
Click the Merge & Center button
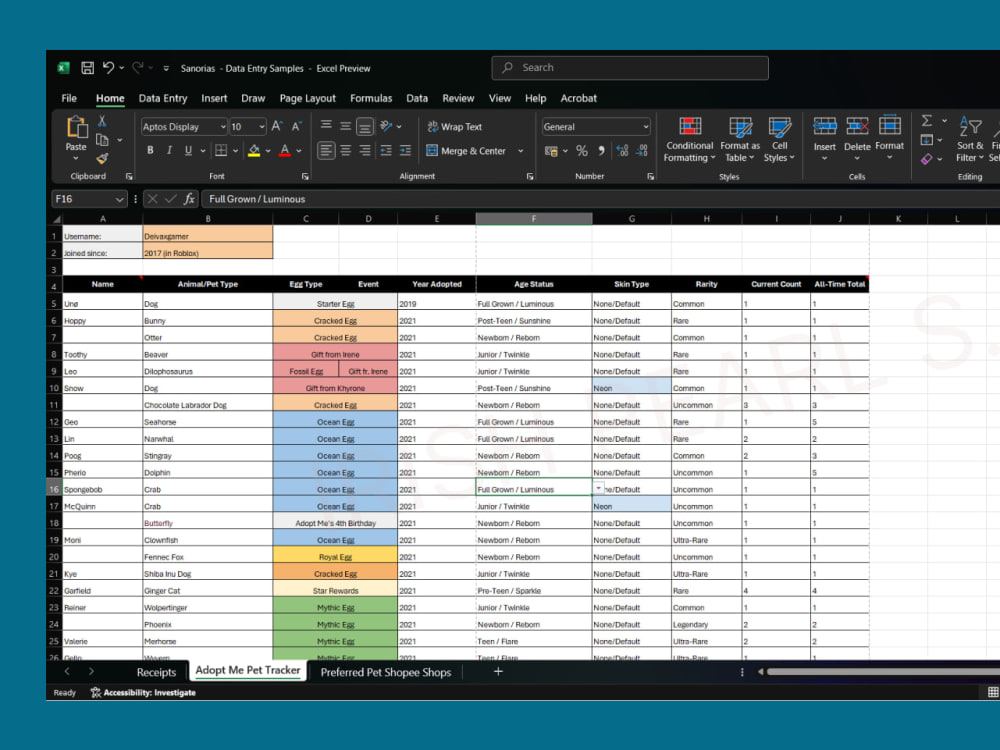pos(466,151)
